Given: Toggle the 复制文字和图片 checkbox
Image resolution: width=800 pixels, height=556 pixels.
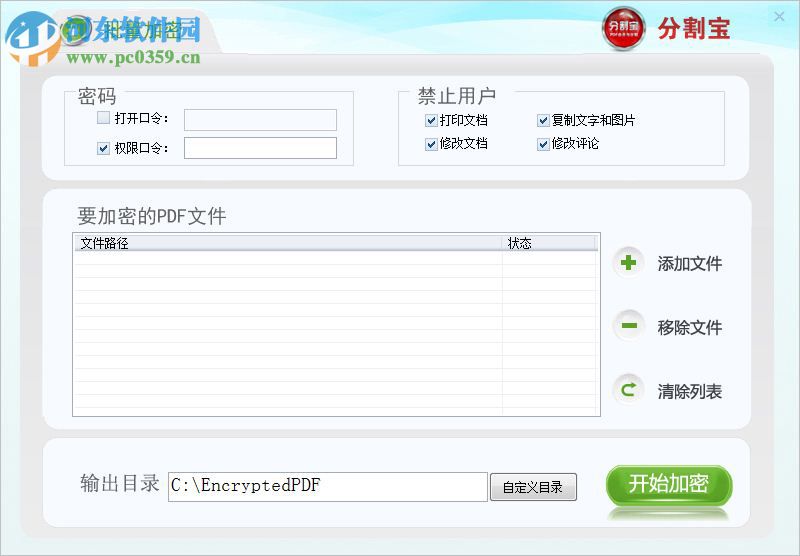Looking at the screenshot, I should tap(543, 120).
